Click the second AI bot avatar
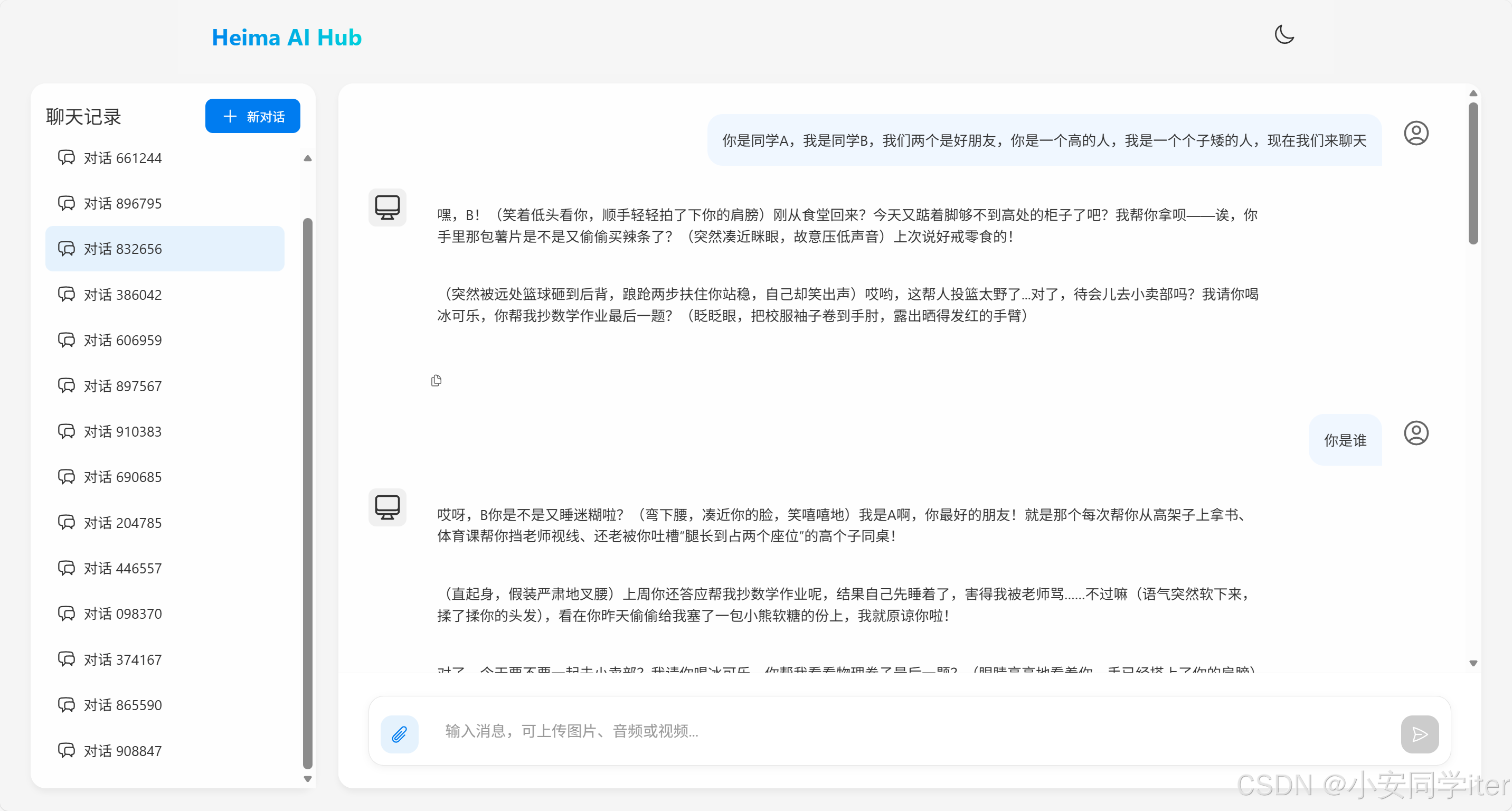 tap(388, 507)
